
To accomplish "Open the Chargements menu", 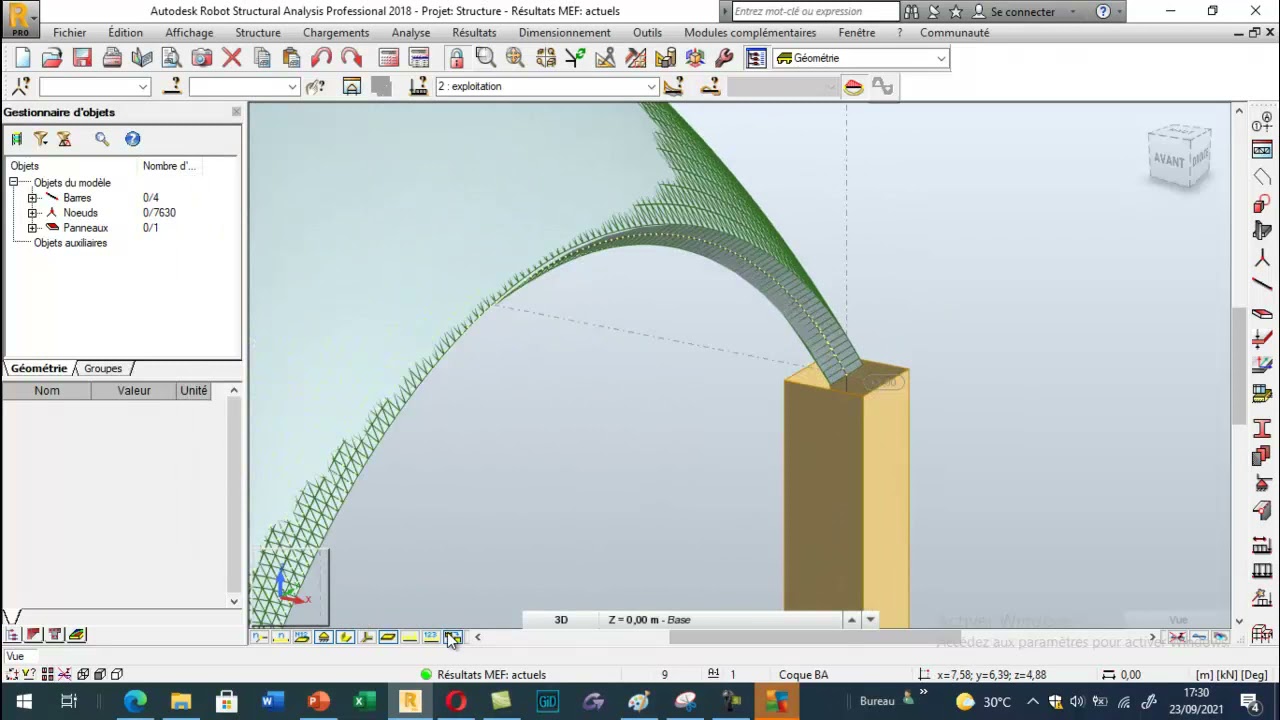I will [336, 32].
